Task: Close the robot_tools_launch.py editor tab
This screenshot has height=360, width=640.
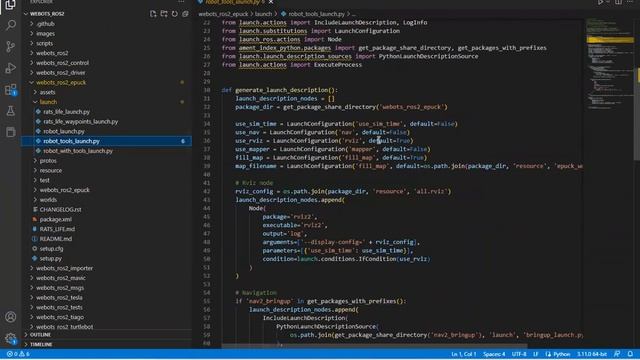Action: (271, 2)
